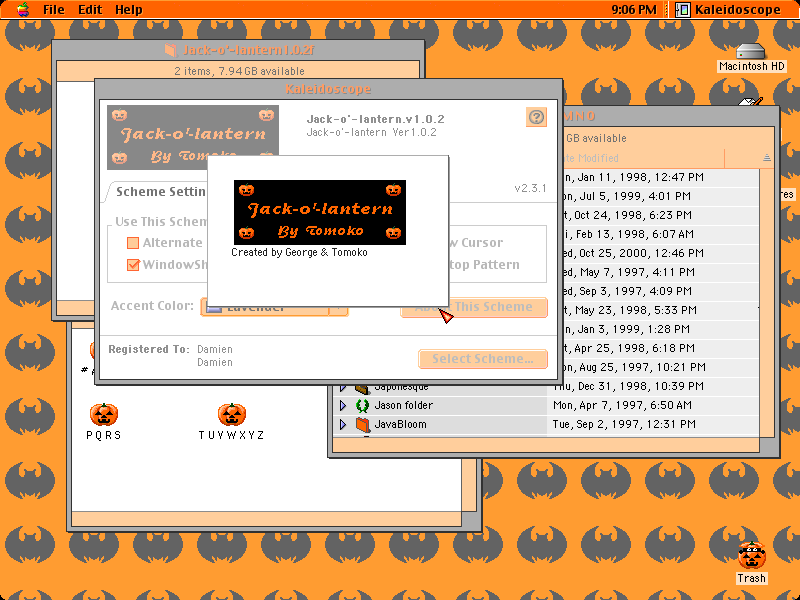Click the Date Modified column header
This screenshot has width=800, height=600.
(644, 158)
